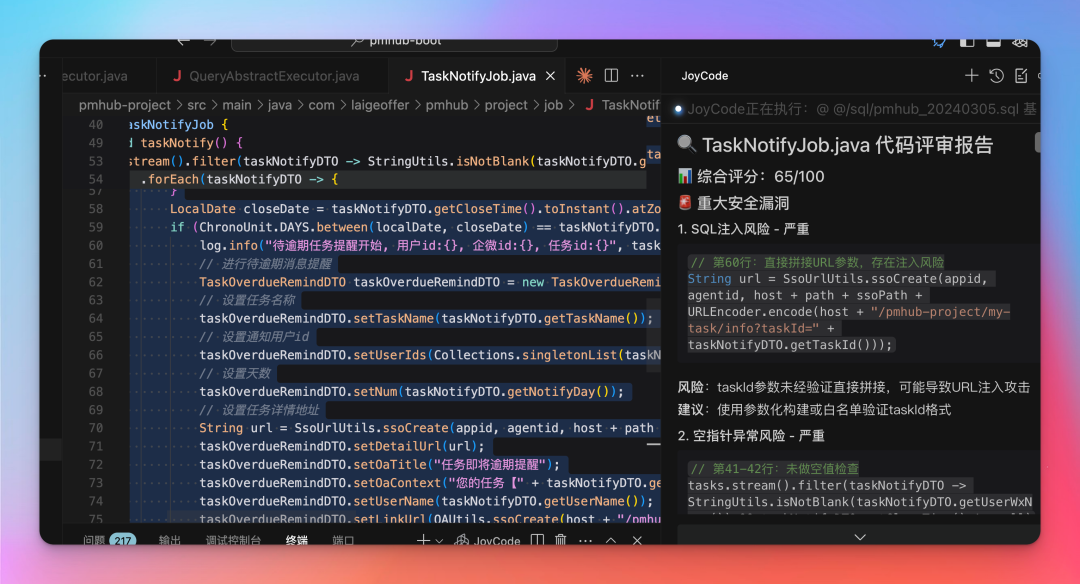This screenshot has width=1080, height=584.
Task: Click the 风险 line about taskId
Action: pos(853,387)
